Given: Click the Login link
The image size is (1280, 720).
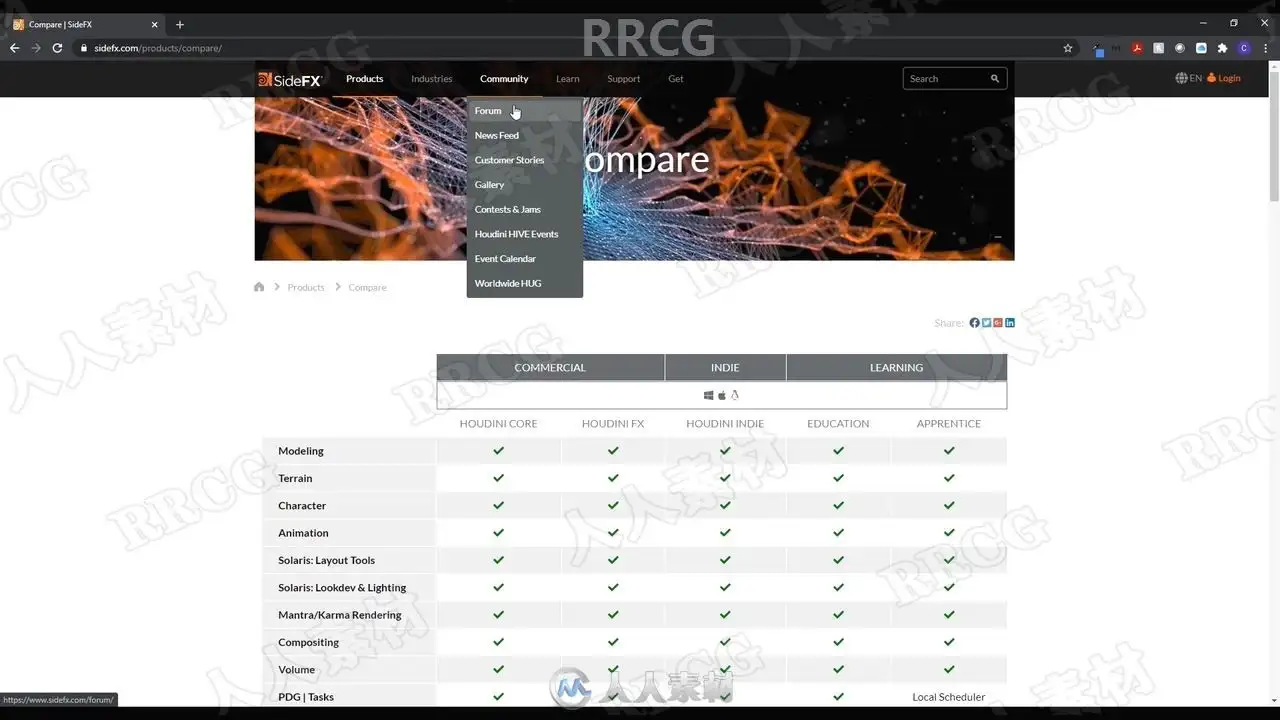Looking at the screenshot, I should click(x=1224, y=78).
